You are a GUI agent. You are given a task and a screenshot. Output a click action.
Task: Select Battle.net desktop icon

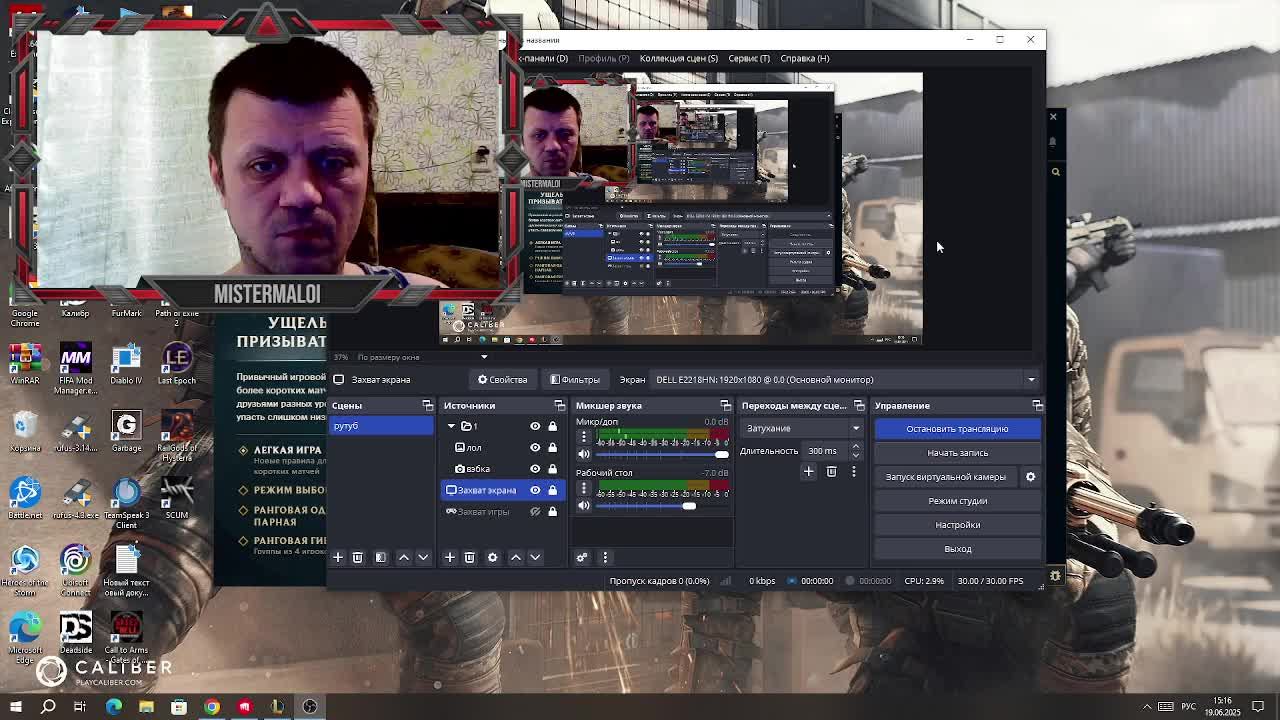25,498
